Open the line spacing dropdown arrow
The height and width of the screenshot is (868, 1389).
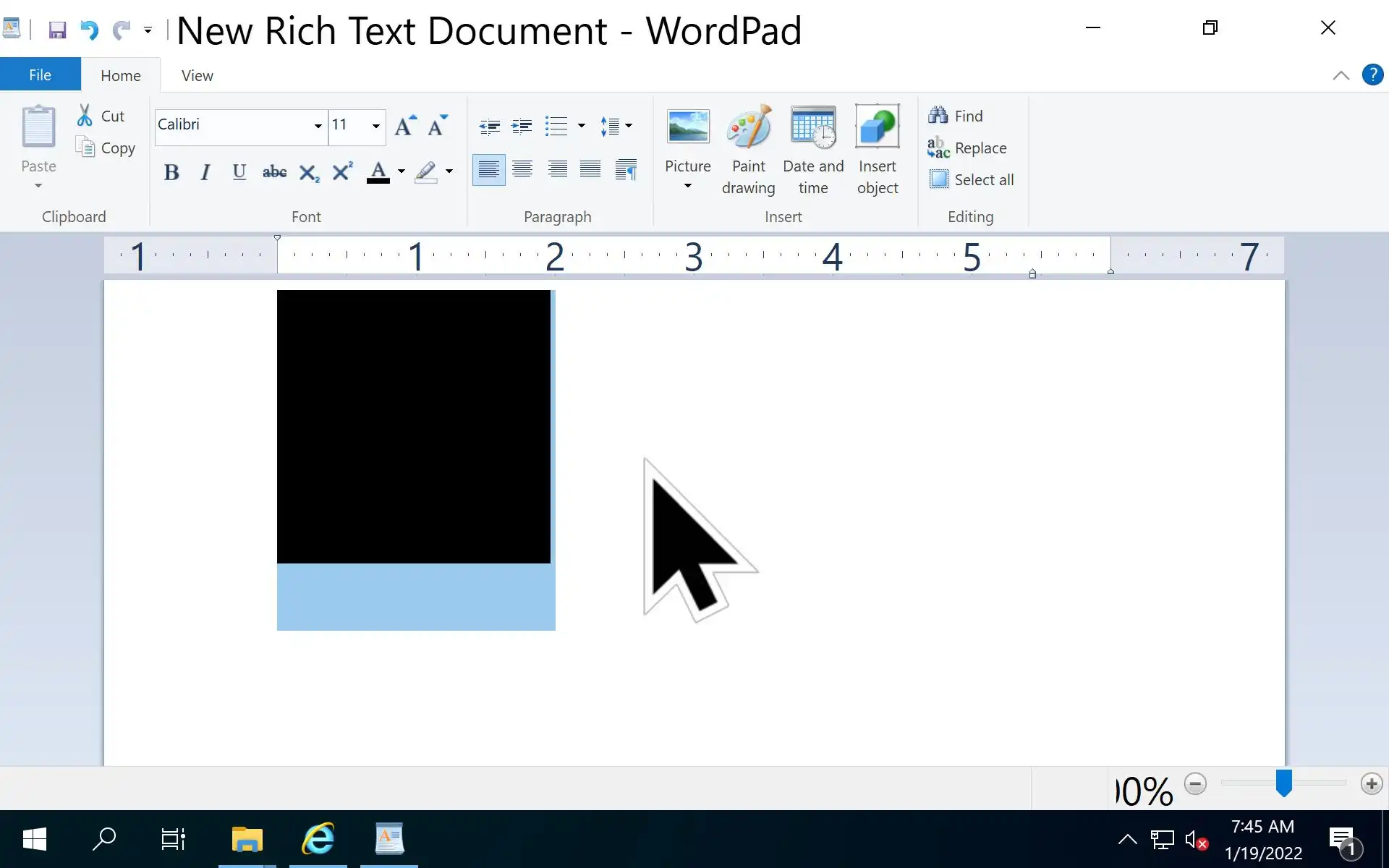628,126
